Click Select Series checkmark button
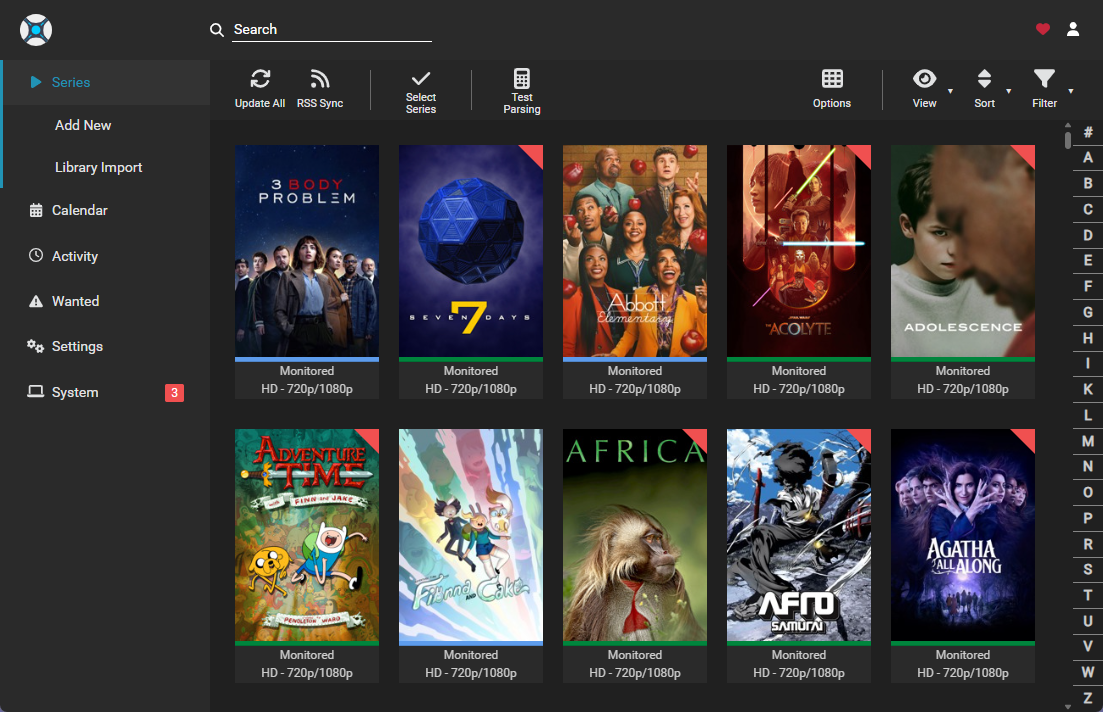 coord(421,91)
